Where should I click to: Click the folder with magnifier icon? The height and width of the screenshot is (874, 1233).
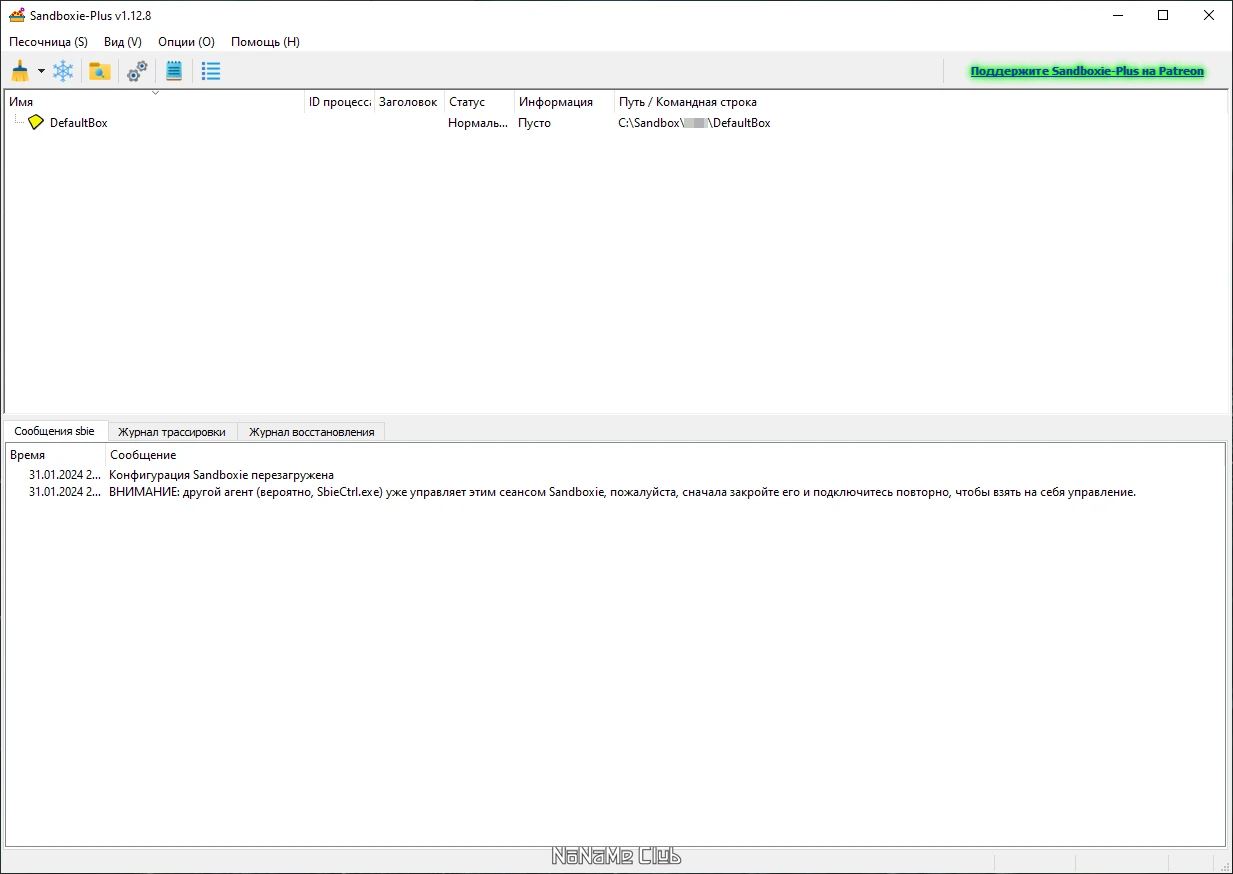pos(99,71)
